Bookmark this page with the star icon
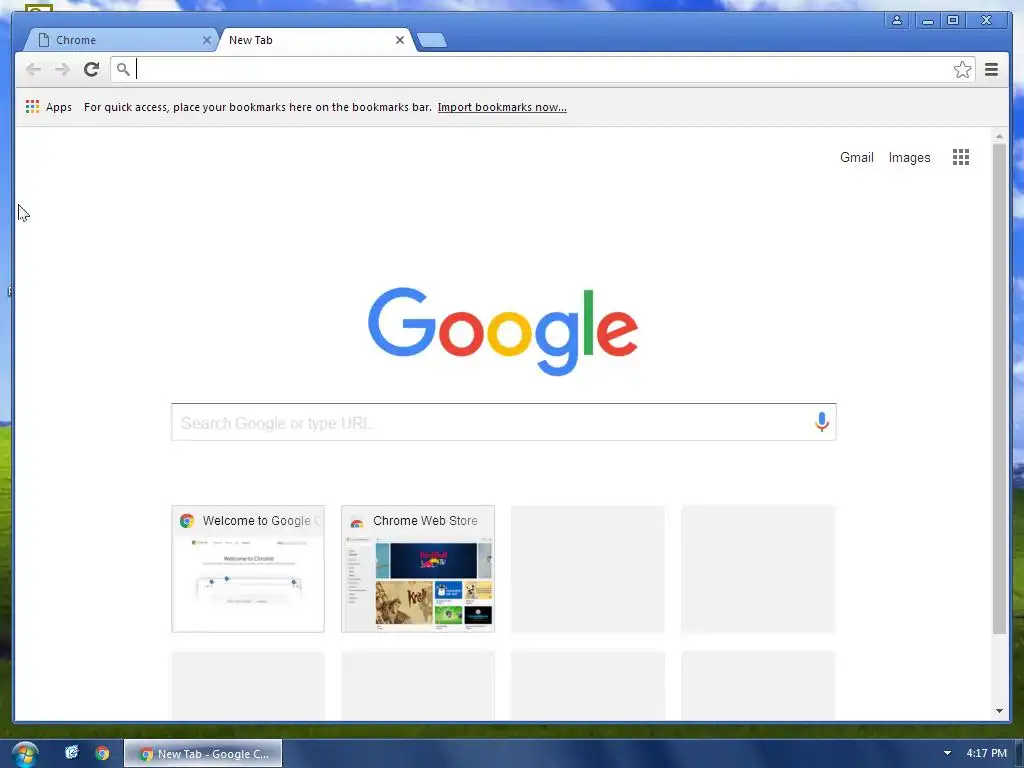This screenshot has height=768, width=1024. click(962, 69)
